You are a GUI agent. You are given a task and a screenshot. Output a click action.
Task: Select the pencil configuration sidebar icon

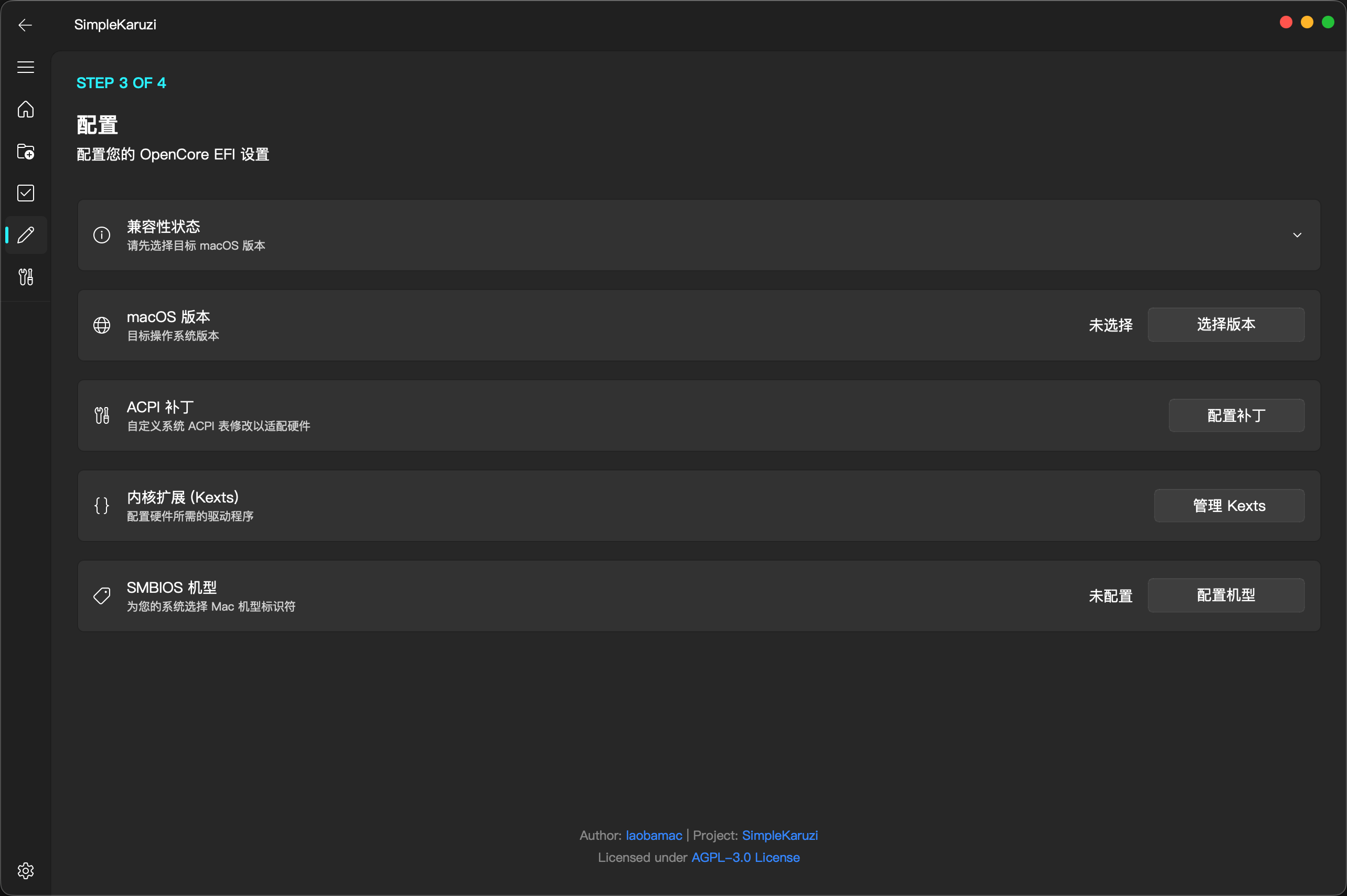pyautogui.click(x=25, y=235)
